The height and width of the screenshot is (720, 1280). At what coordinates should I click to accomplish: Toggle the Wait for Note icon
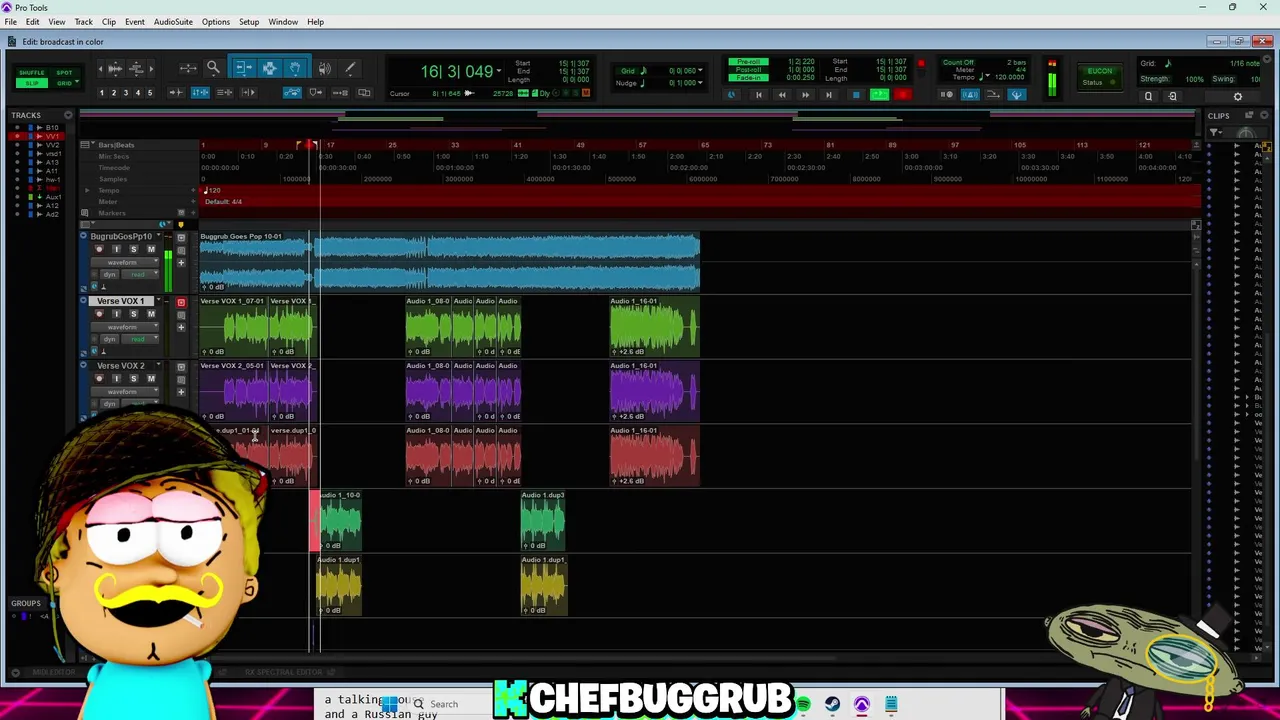point(946,95)
